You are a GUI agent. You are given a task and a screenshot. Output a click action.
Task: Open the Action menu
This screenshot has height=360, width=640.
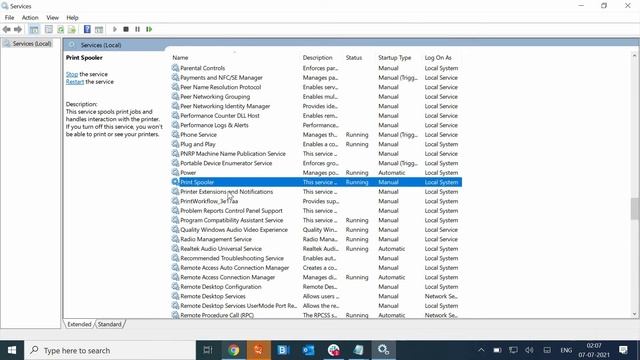(30, 18)
